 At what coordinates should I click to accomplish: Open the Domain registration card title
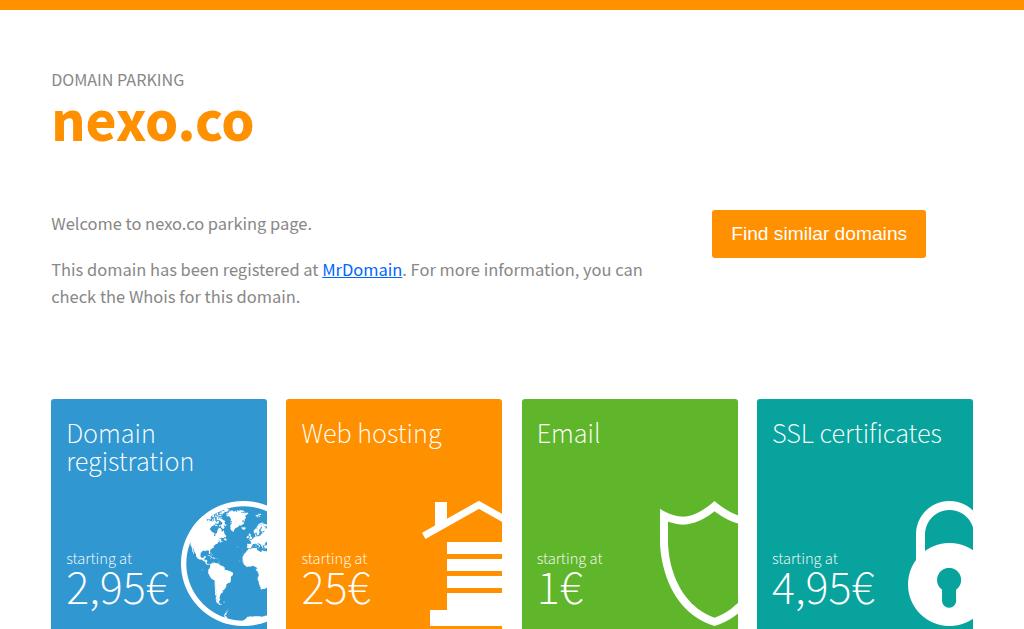[x=130, y=448]
